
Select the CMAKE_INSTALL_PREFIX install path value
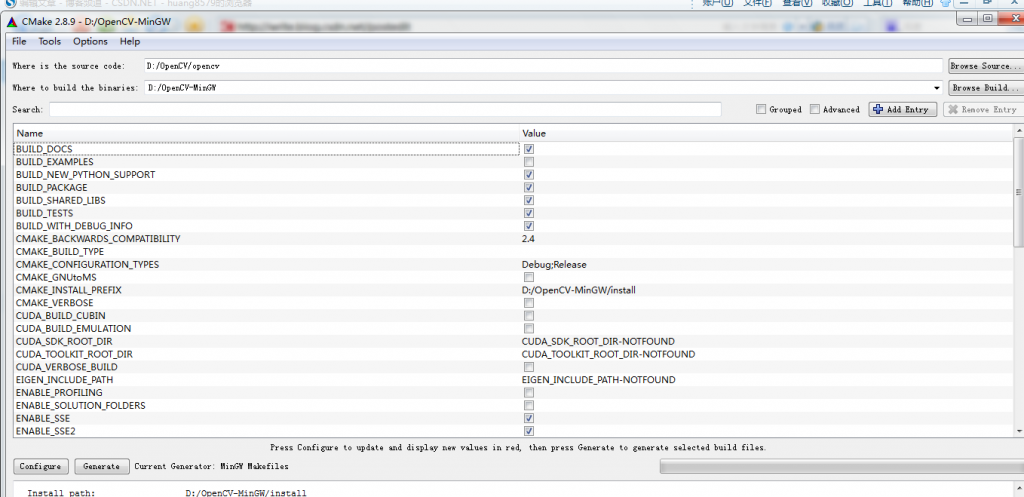(579, 290)
